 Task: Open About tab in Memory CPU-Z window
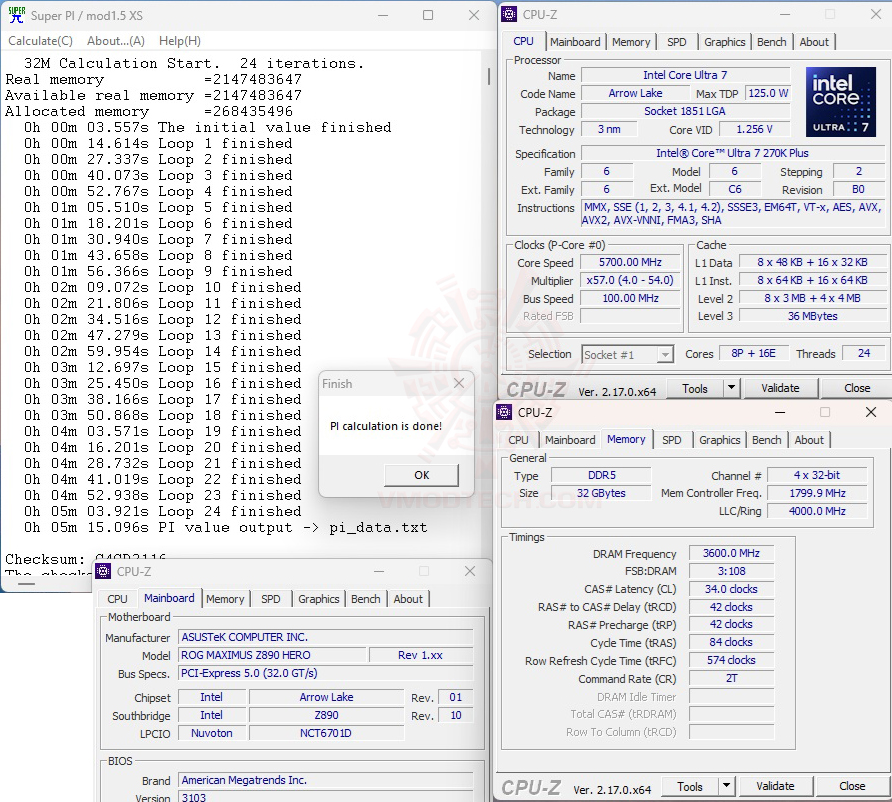(x=809, y=440)
